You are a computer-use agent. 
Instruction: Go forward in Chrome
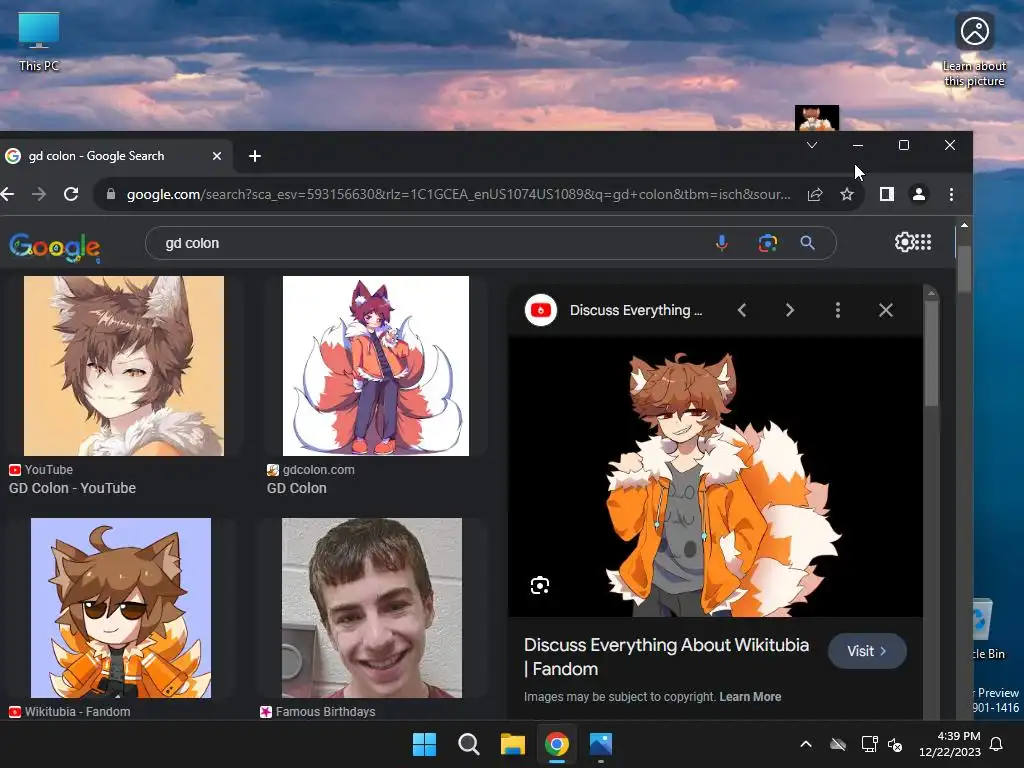(x=39, y=194)
